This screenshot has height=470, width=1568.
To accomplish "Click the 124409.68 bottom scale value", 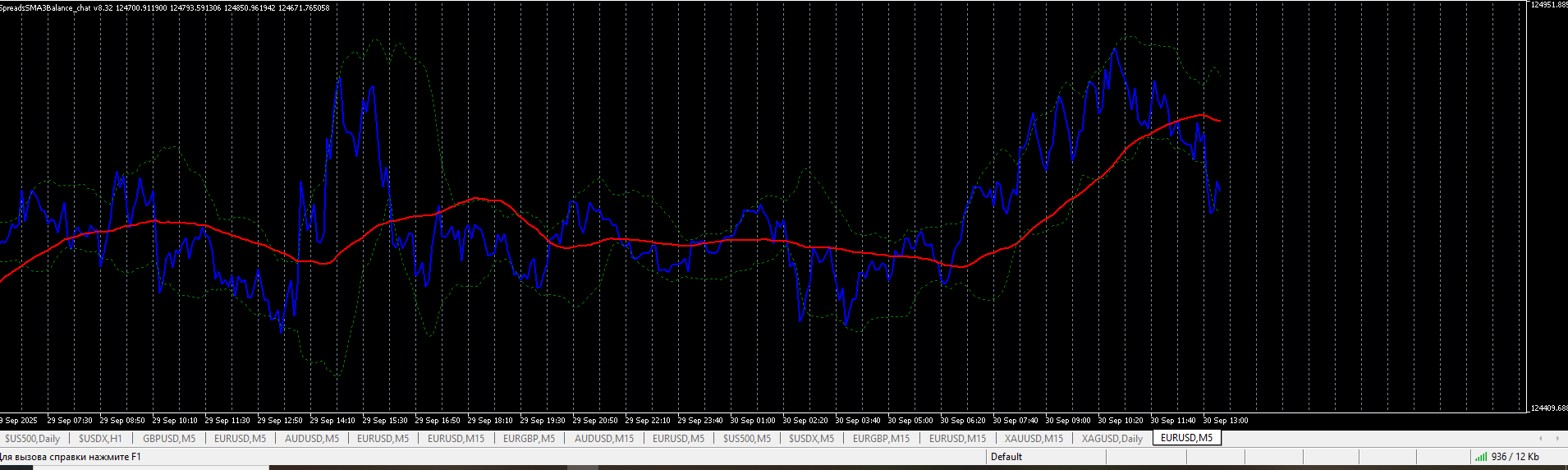I will click(1548, 408).
